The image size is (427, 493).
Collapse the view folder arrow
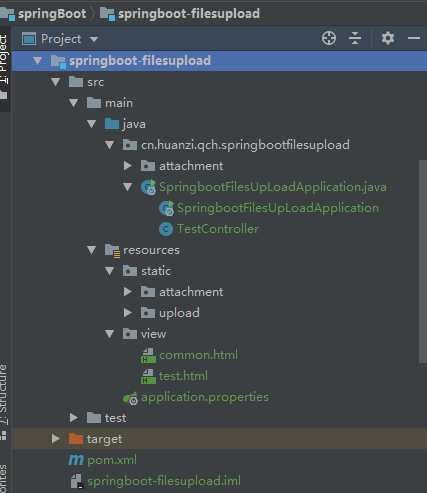click(110, 334)
